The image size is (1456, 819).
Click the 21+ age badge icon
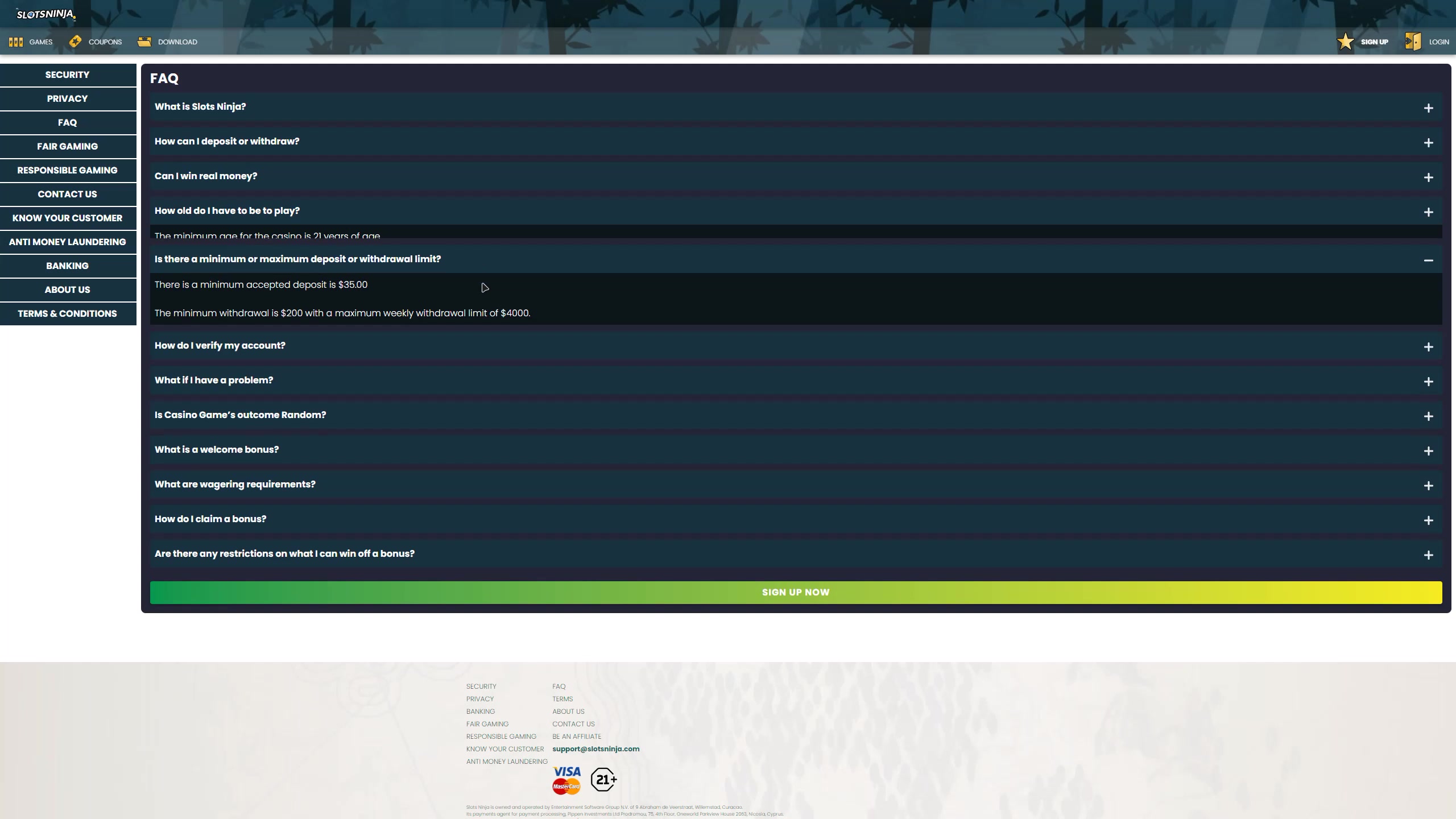point(603,780)
